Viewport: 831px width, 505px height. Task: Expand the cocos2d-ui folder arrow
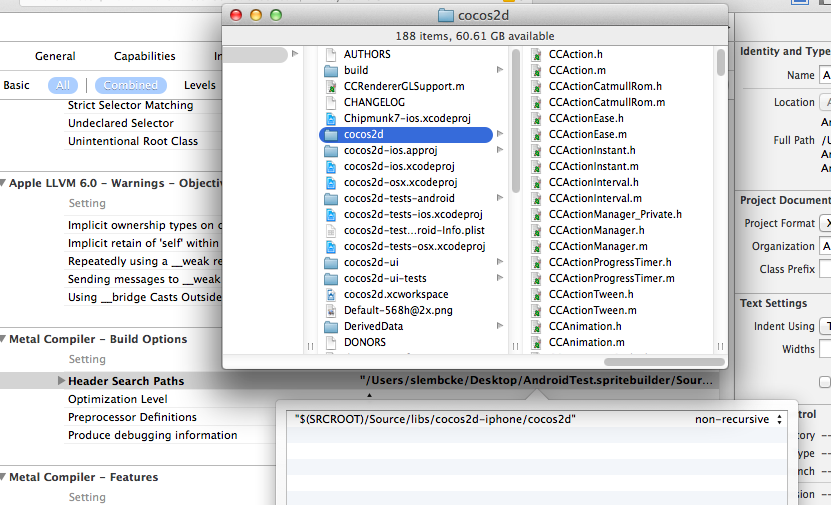click(500, 262)
